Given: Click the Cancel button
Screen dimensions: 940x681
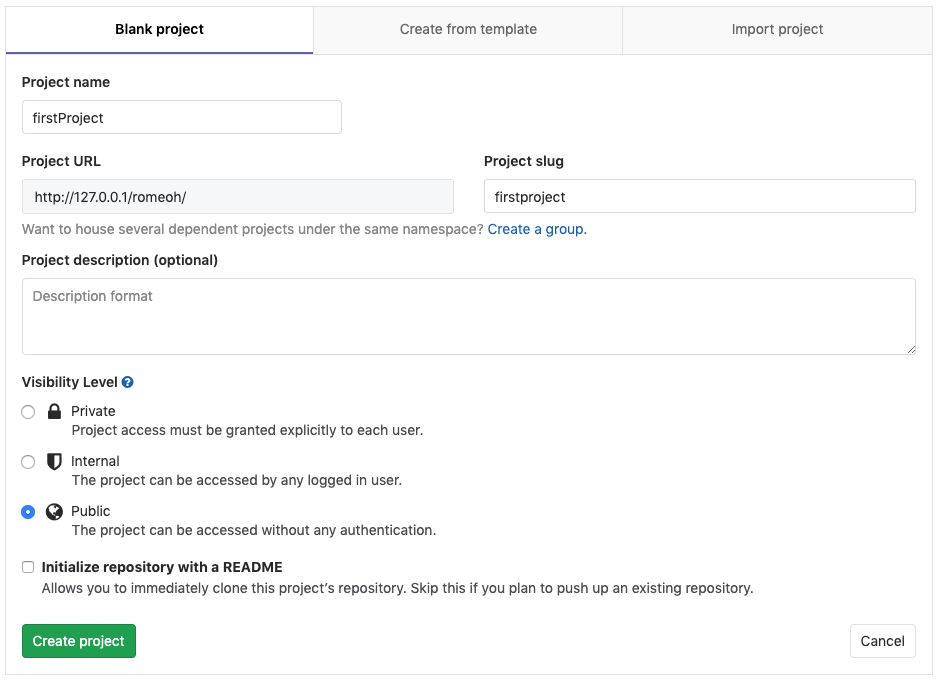Looking at the screenshot, I should pyautogui.click(x=882, y=641).
